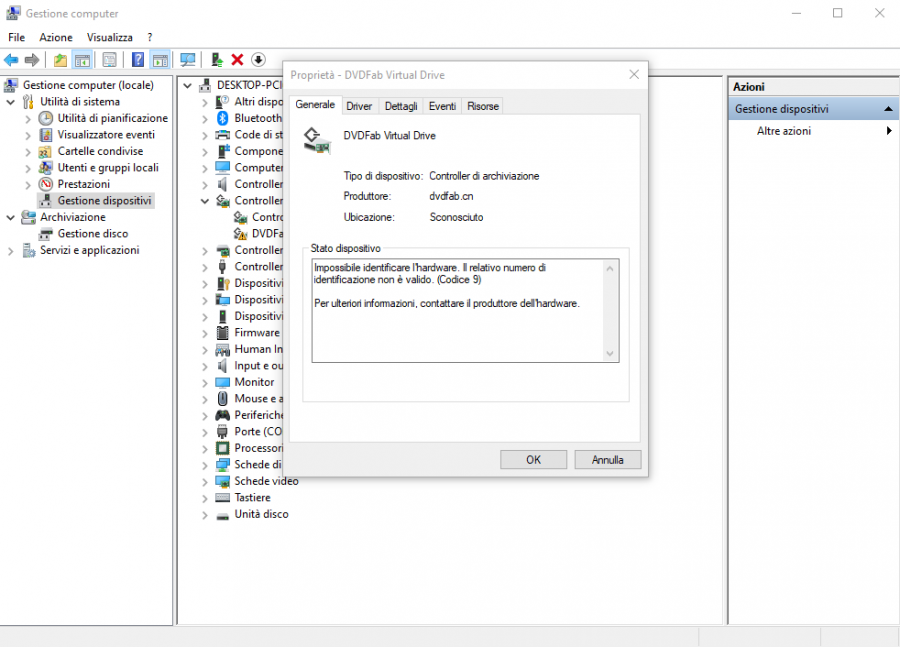Expand the Schede video category

pos(205,482)
